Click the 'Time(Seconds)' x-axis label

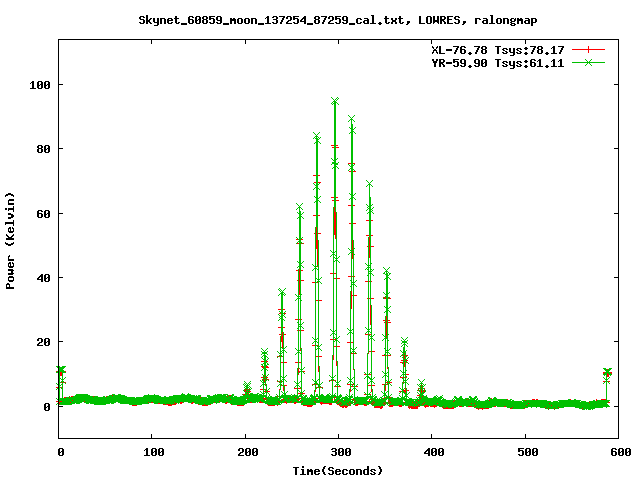pyautogui.click(x=338, y=471)
